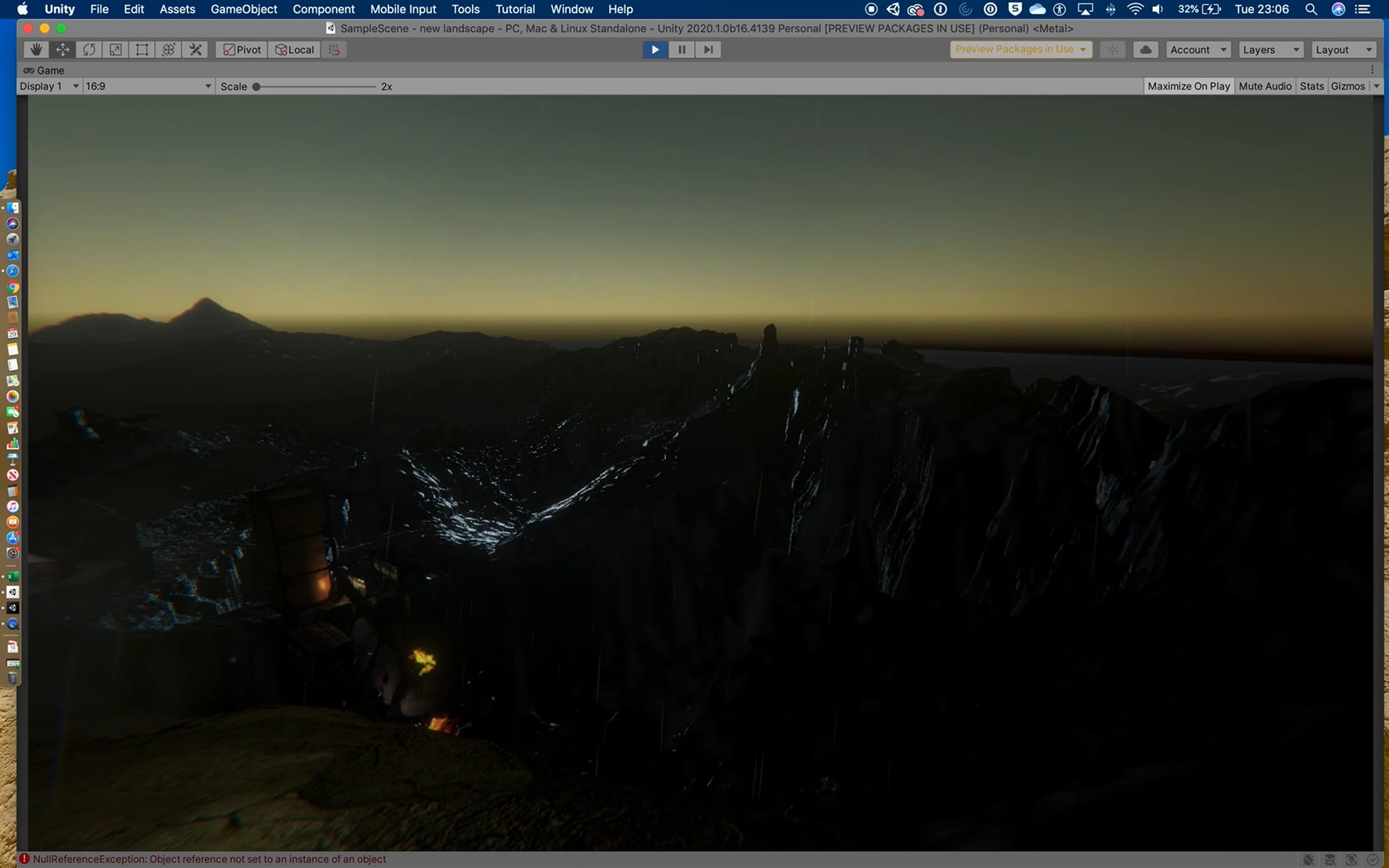
Task: Select the Hand tool
Action: coord(36,50)
